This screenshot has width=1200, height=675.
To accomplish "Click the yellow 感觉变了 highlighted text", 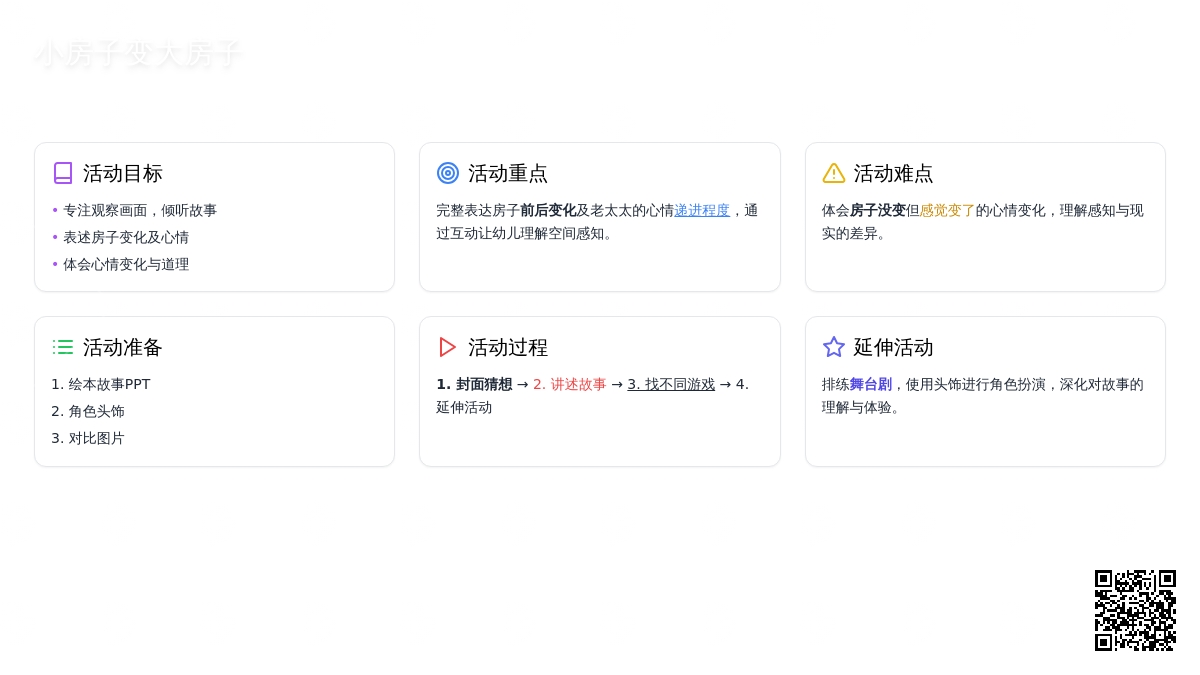I will 947,210.
